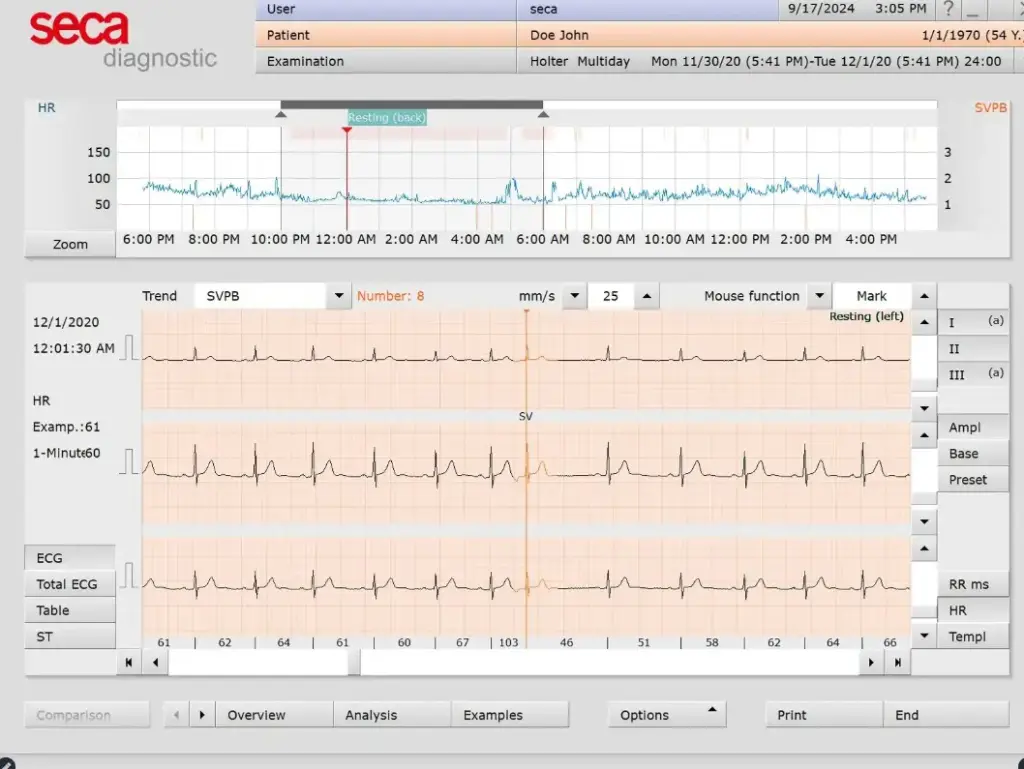Open the Mouse function dropdown
The image size is (1024, 769).
coord(819,296)
